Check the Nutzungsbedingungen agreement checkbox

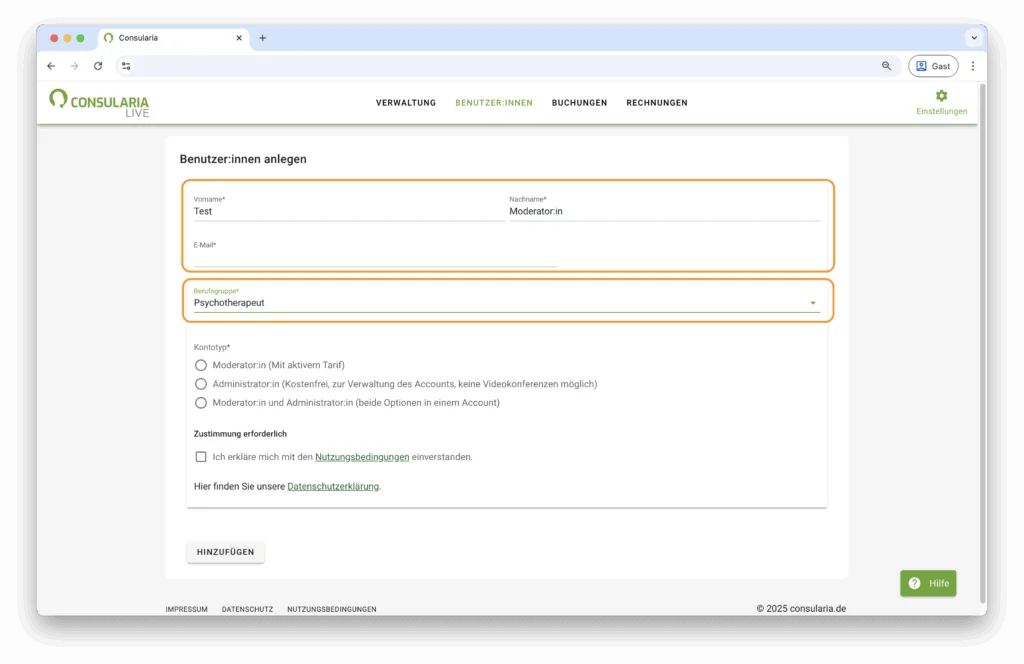[x=201, y=457]
